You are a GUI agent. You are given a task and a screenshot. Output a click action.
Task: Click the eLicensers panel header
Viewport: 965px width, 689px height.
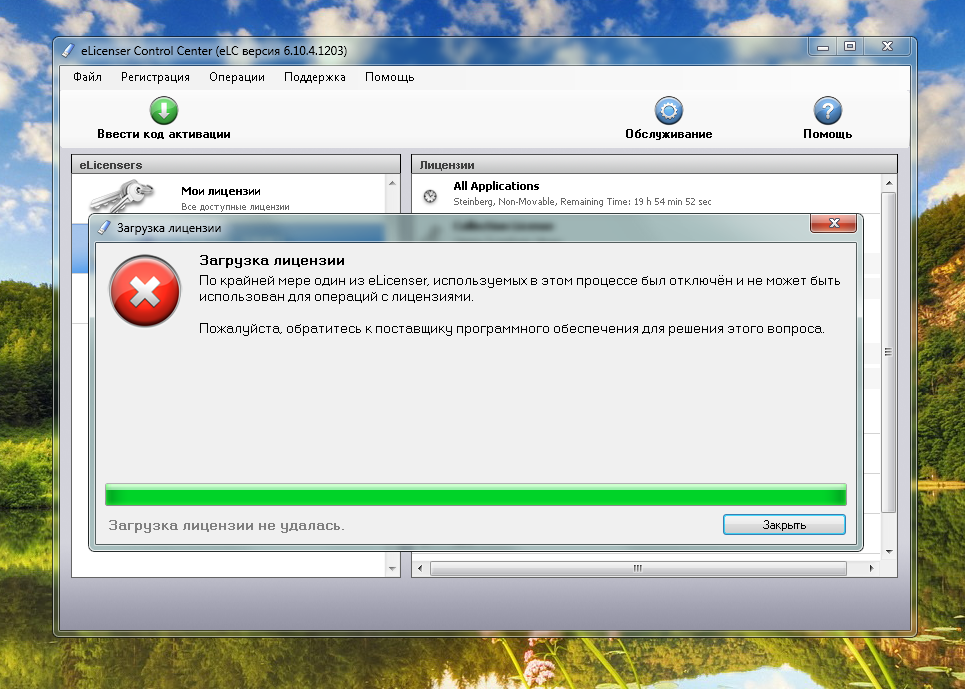tap(236, 164)
